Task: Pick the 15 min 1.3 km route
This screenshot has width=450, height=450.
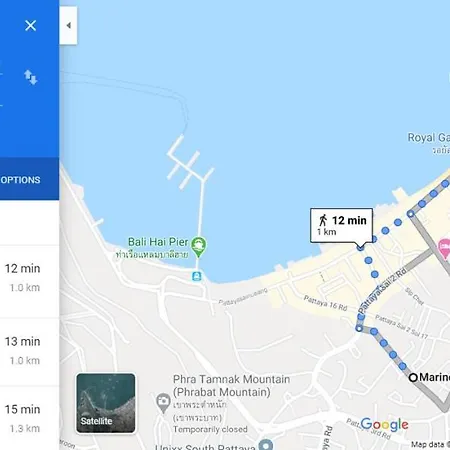Action: [x=29, y=418]
